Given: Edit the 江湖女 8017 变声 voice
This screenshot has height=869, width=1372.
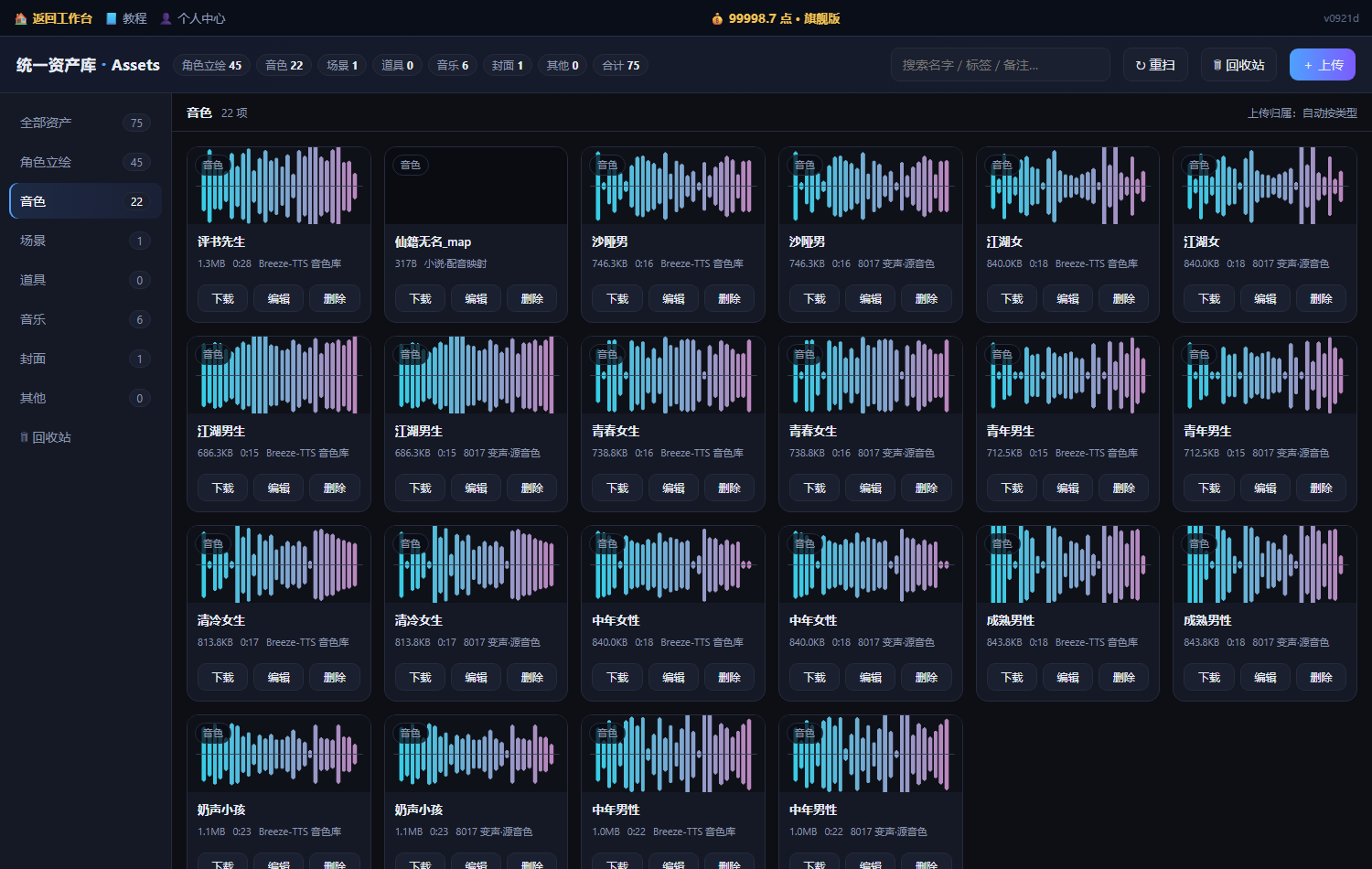Looking at the screenshot, I should [x=1266, y=299].
